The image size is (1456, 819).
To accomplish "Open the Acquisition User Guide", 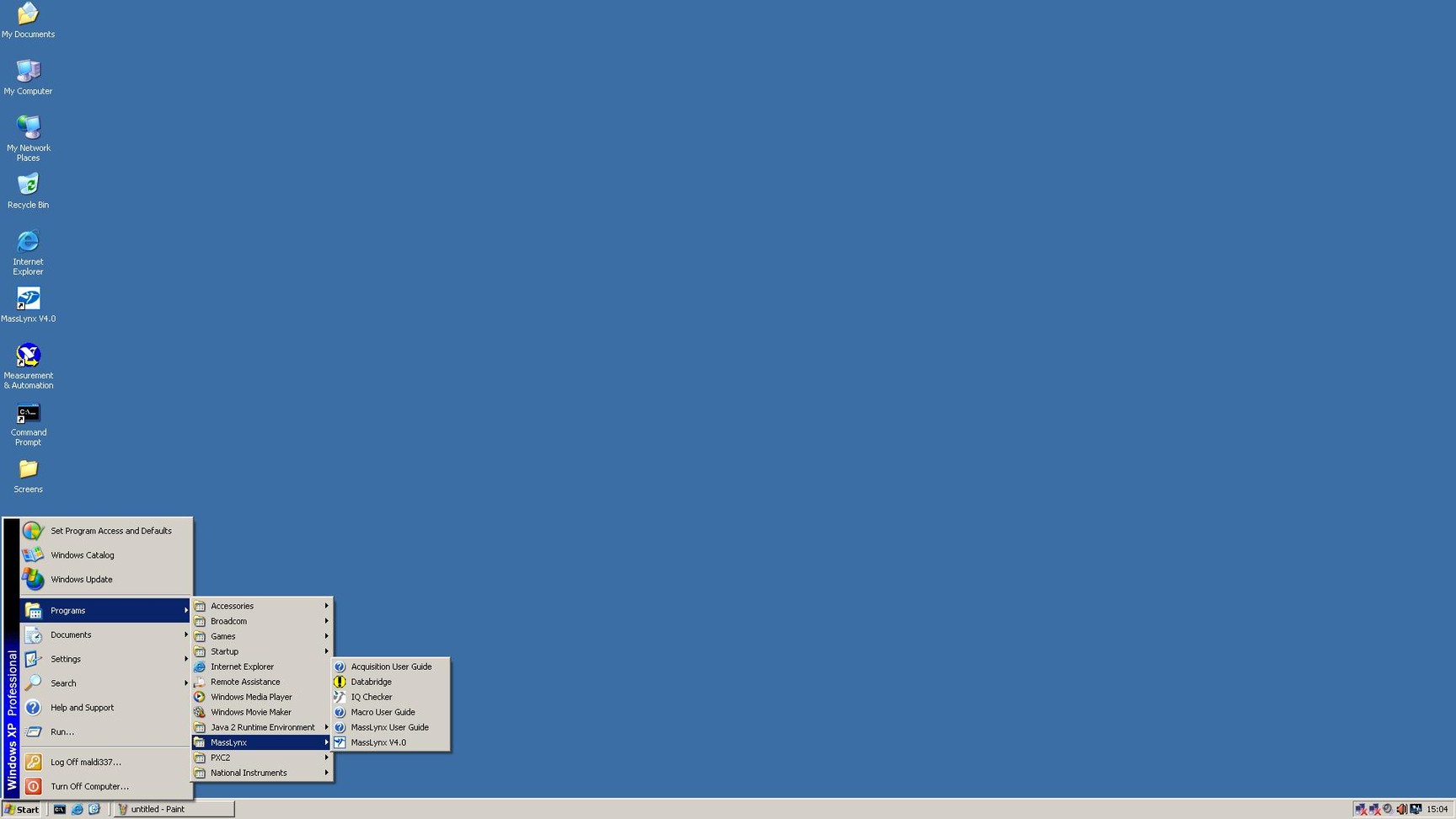I will (391, 666).
